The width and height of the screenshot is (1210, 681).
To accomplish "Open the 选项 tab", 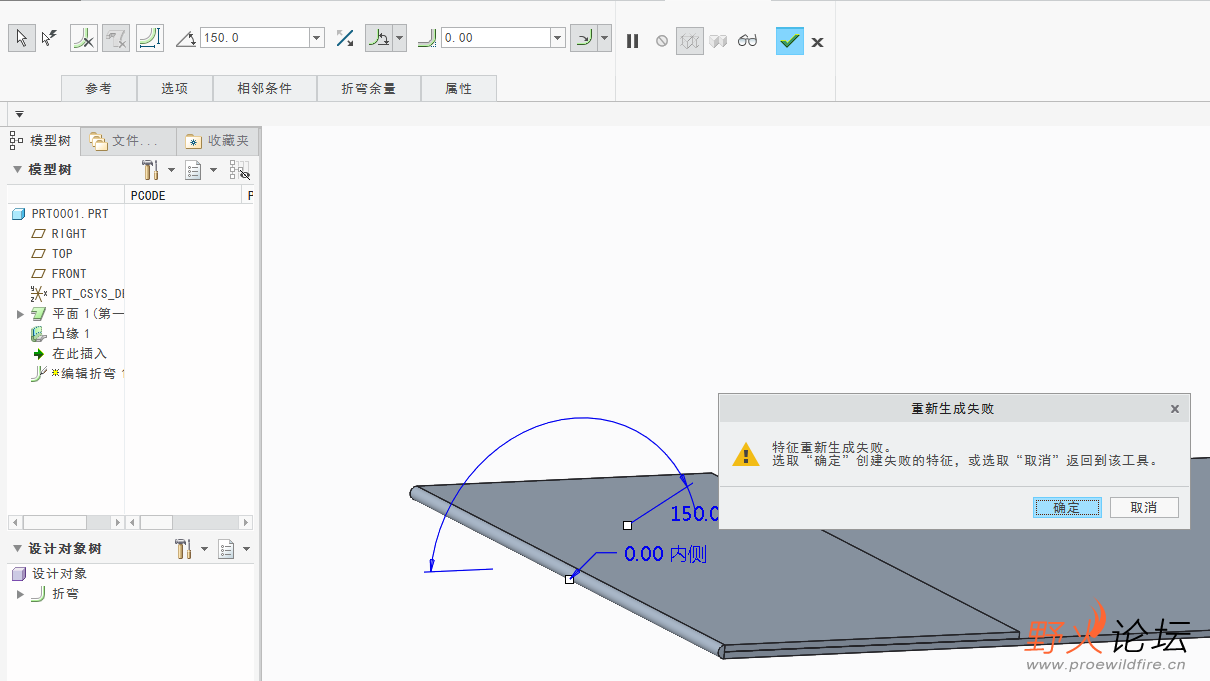I will (175, 88).
